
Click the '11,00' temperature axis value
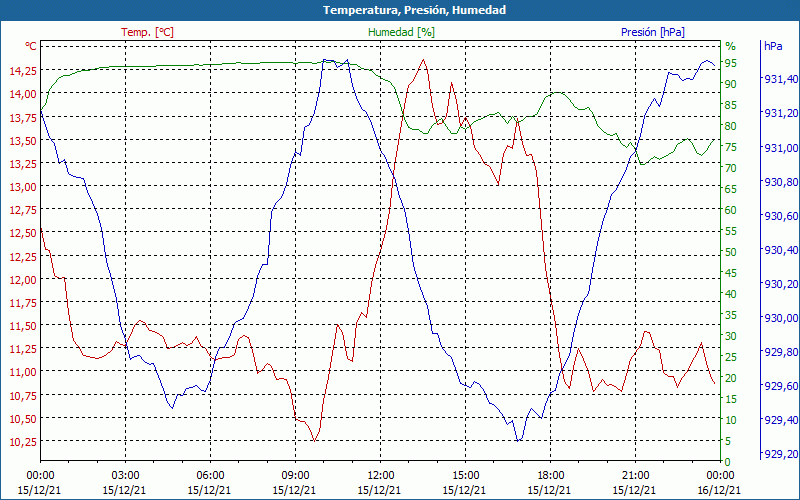coord(23,372)
